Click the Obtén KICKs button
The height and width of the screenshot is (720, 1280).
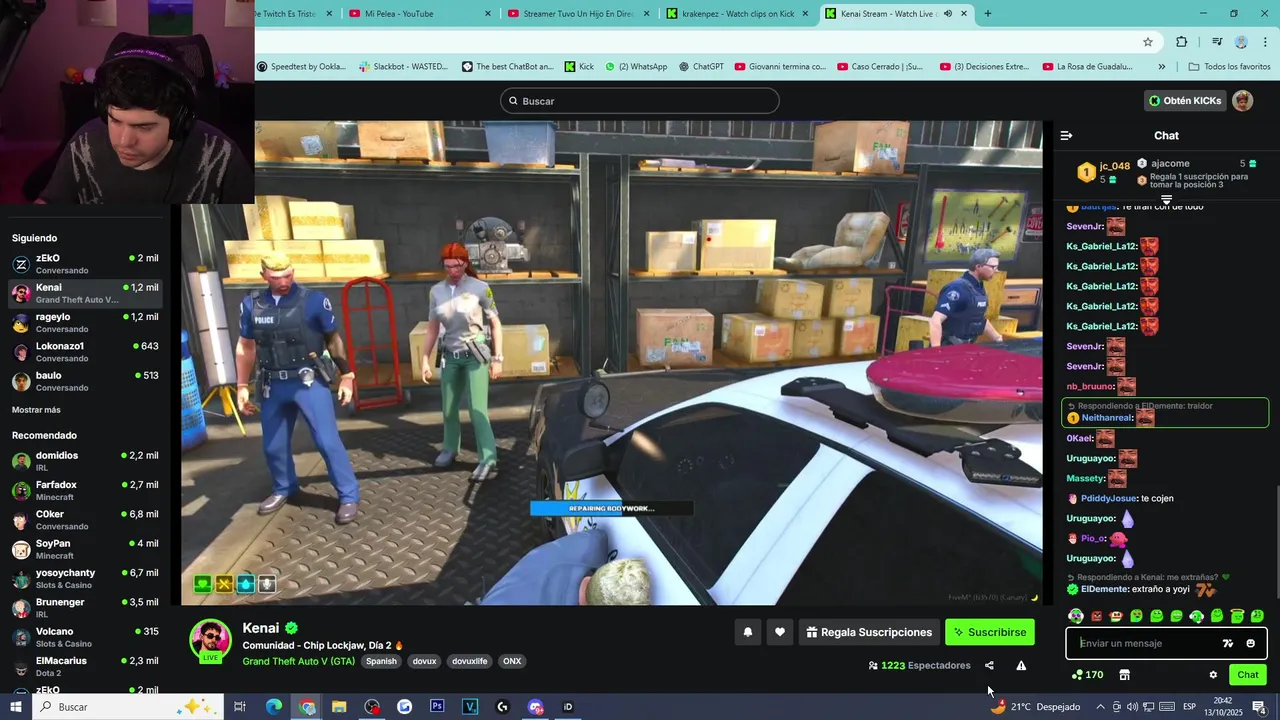pyautogui.click(x=1185, y=101)
